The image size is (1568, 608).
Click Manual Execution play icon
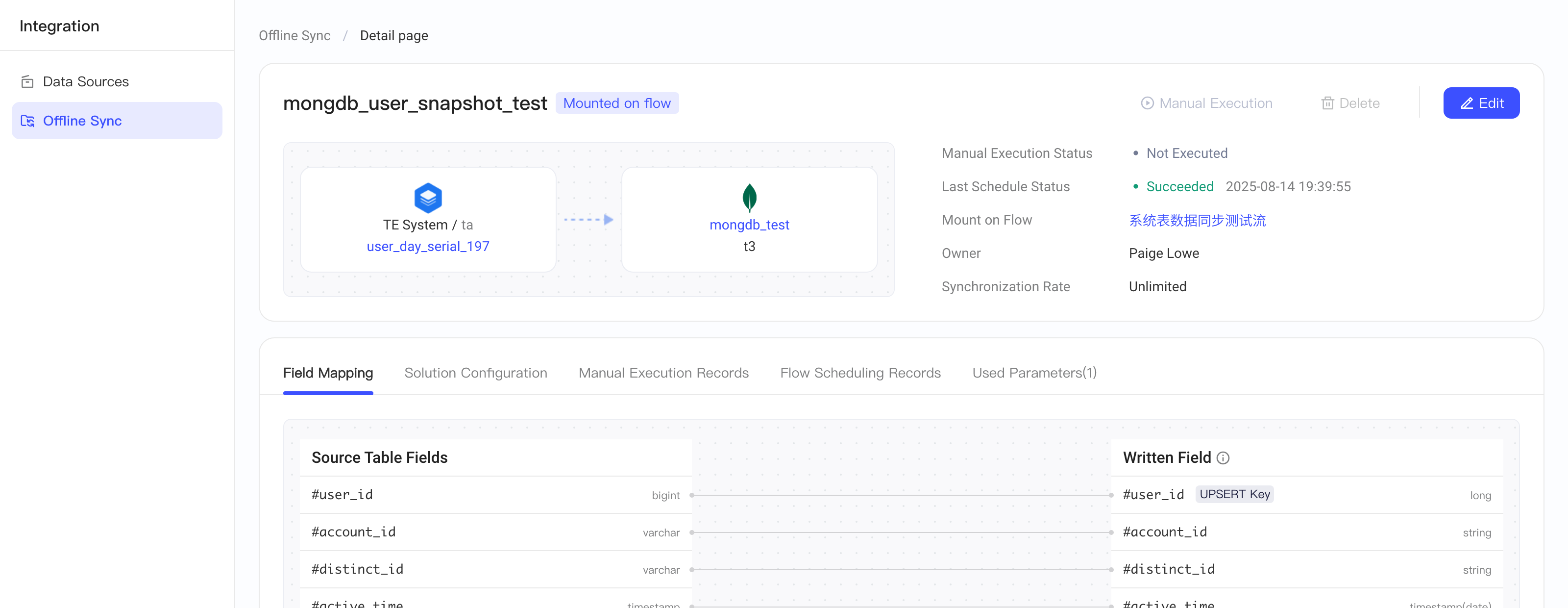[x=1147, y=103]
